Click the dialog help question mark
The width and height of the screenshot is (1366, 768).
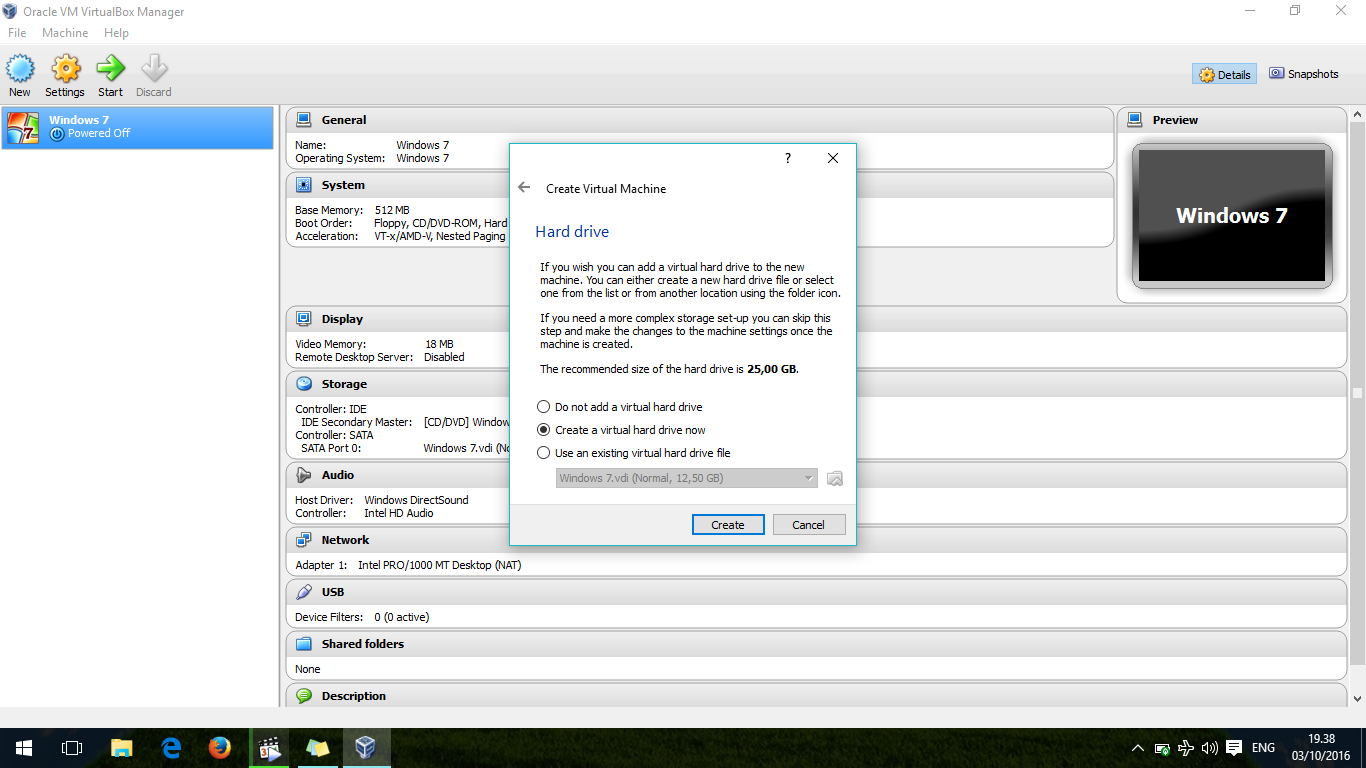[x=788, y=158]
